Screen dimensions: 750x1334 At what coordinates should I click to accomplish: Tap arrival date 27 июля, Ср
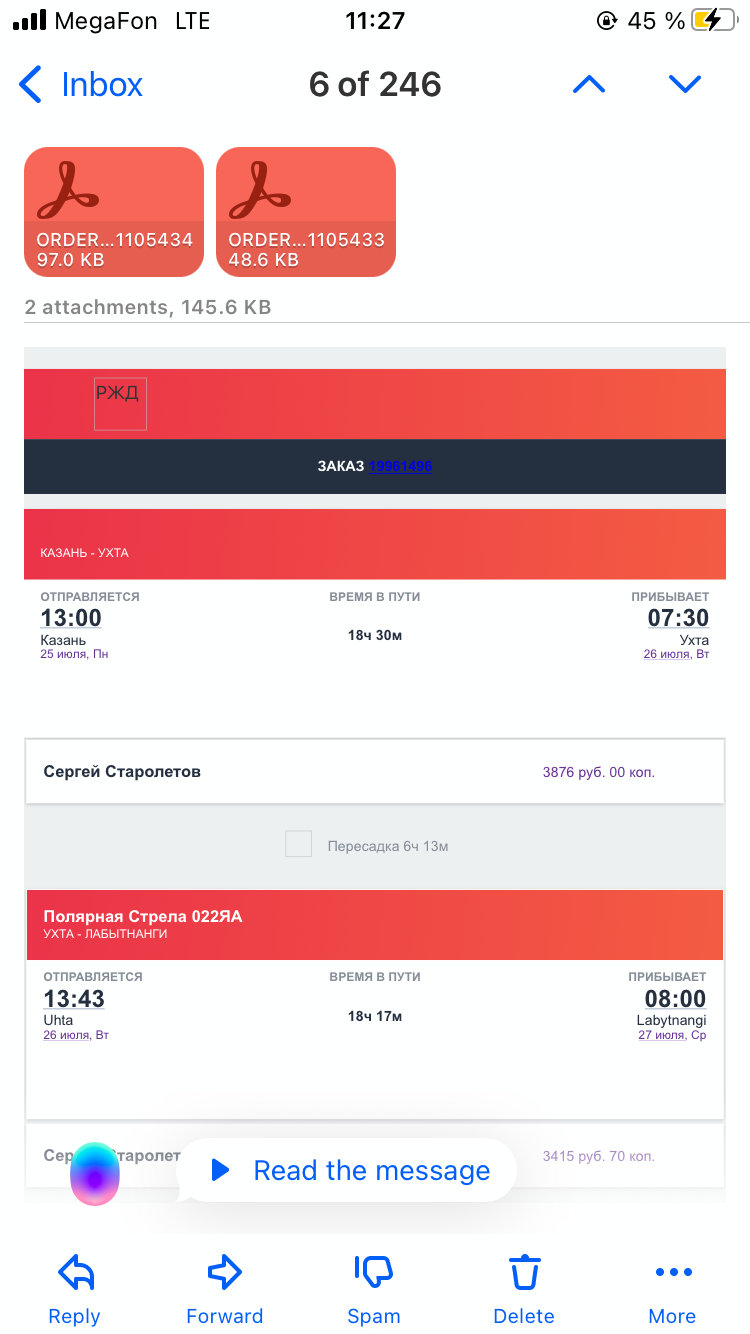tap(672, 1035)
